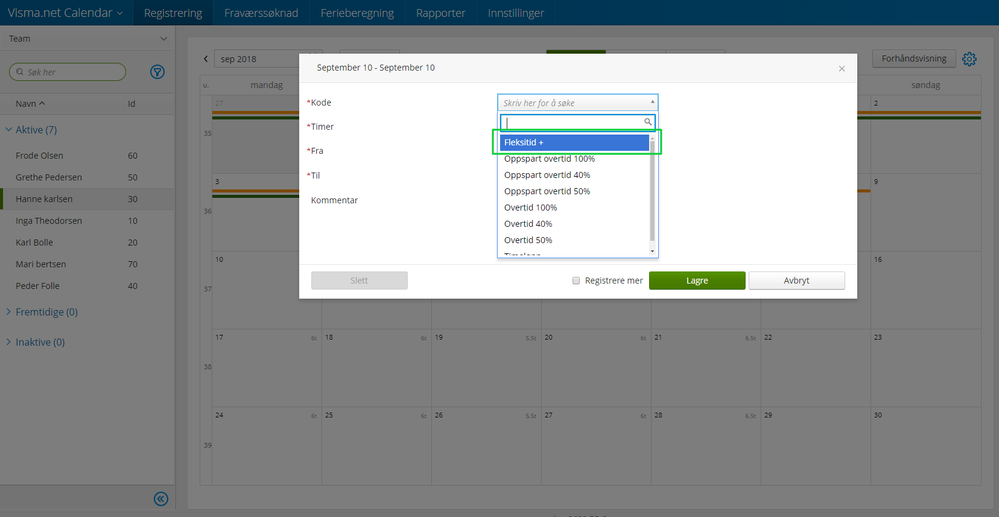
Task: Open the settings gear next to Forhåndsvisning
Action: 969,59
